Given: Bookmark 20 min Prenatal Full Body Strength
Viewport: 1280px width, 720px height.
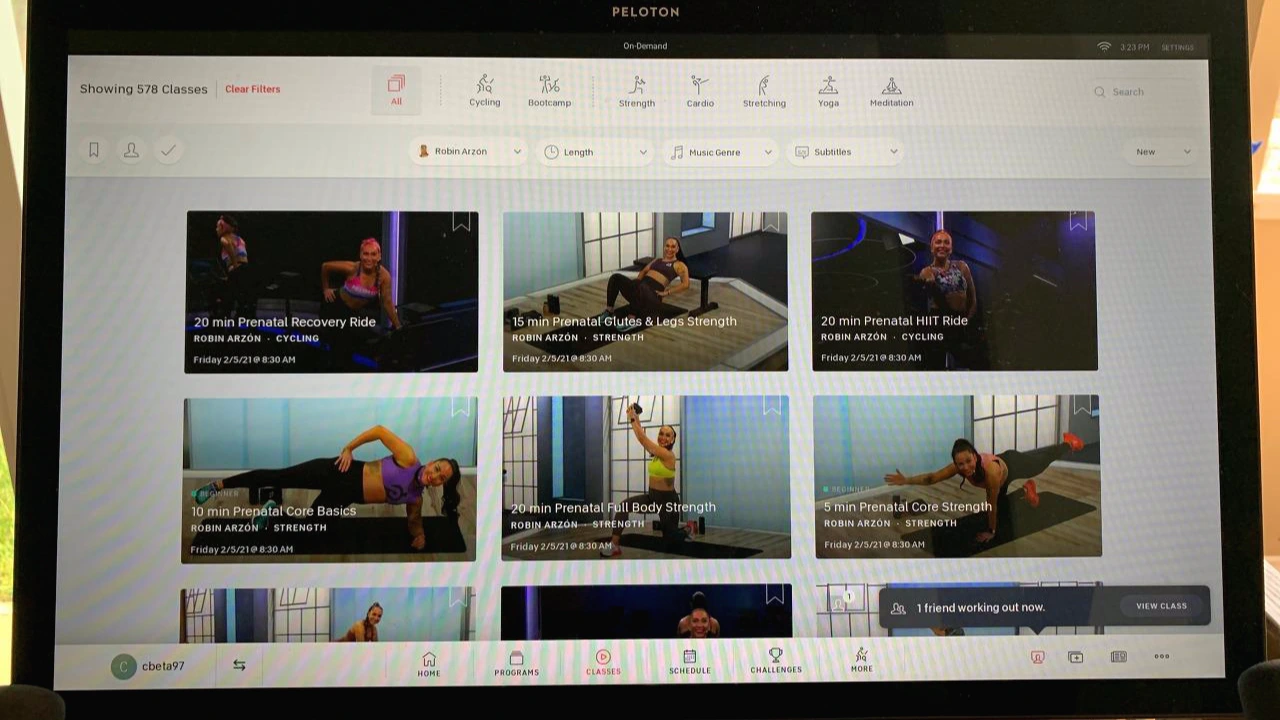Looking at the screenshot, I should (x=772, y=405).
